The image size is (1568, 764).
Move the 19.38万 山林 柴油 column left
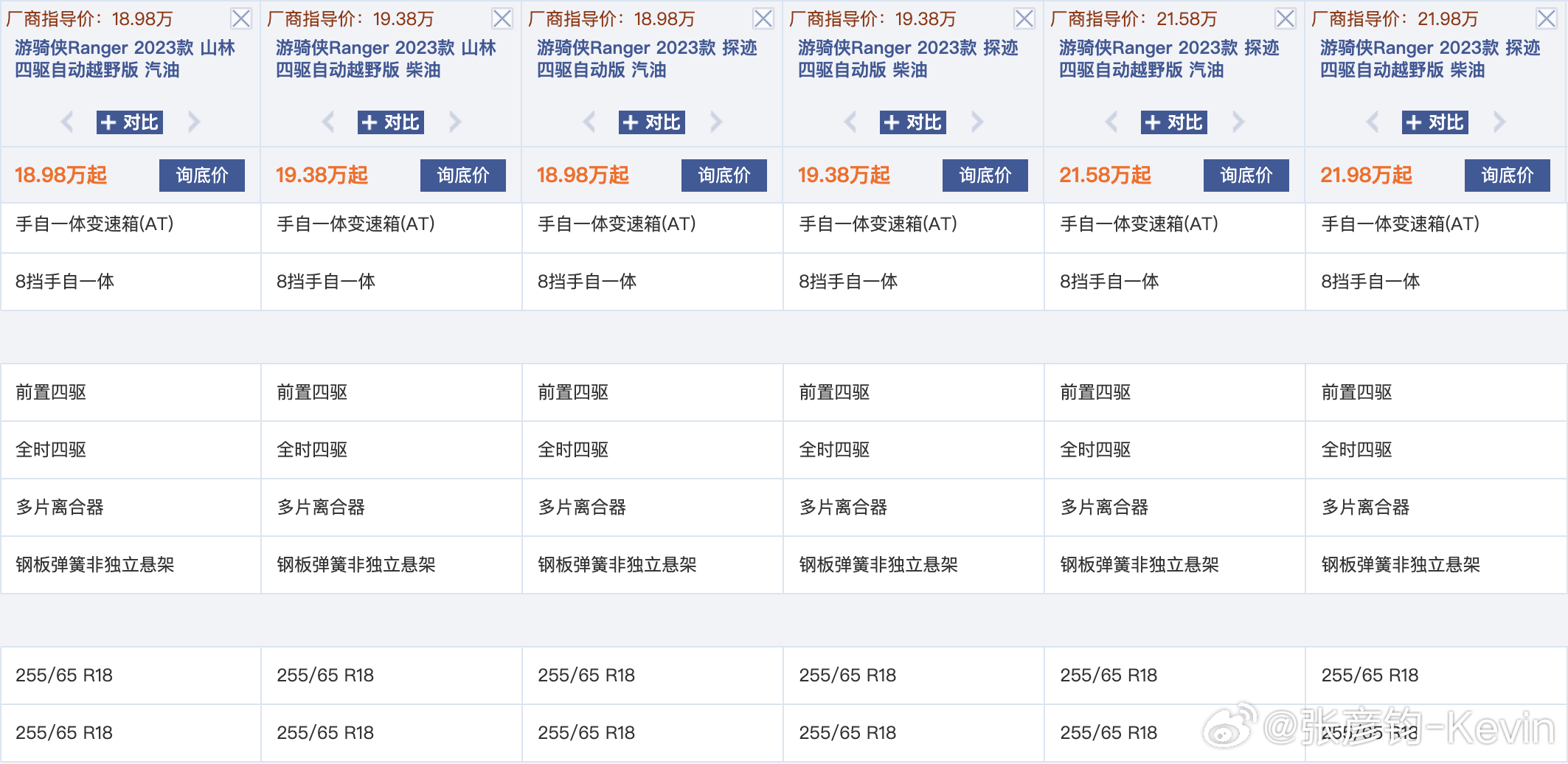(x=328, y=122)
